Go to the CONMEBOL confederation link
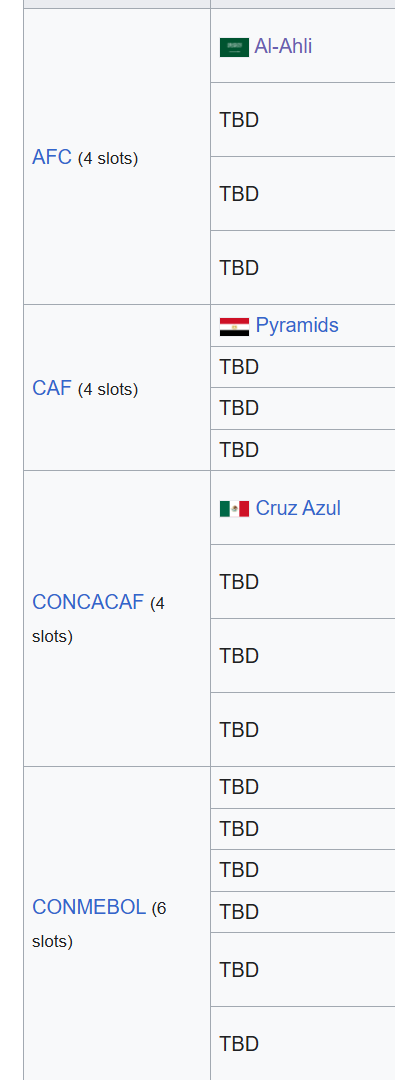Screen dimensions: 395x1080 point(89,907)
